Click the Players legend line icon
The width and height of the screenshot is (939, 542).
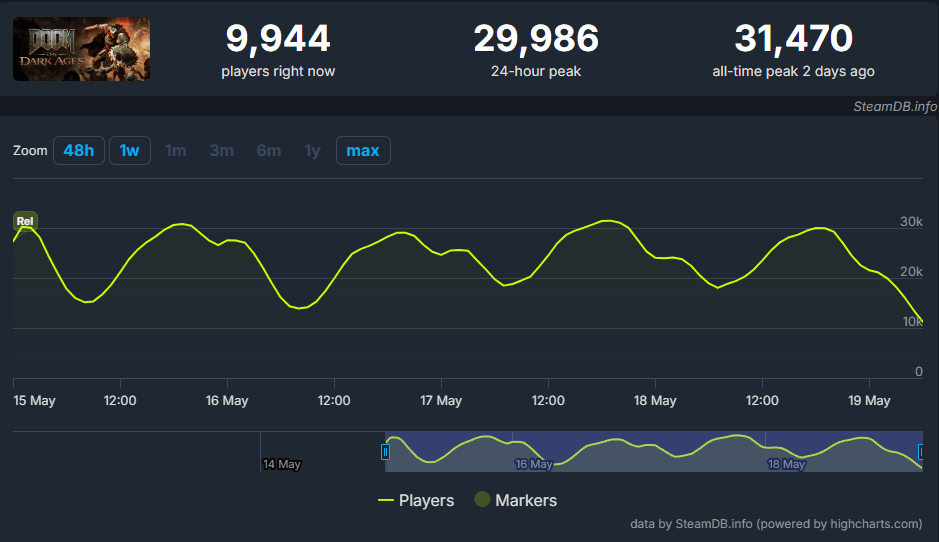click(386, 500)
